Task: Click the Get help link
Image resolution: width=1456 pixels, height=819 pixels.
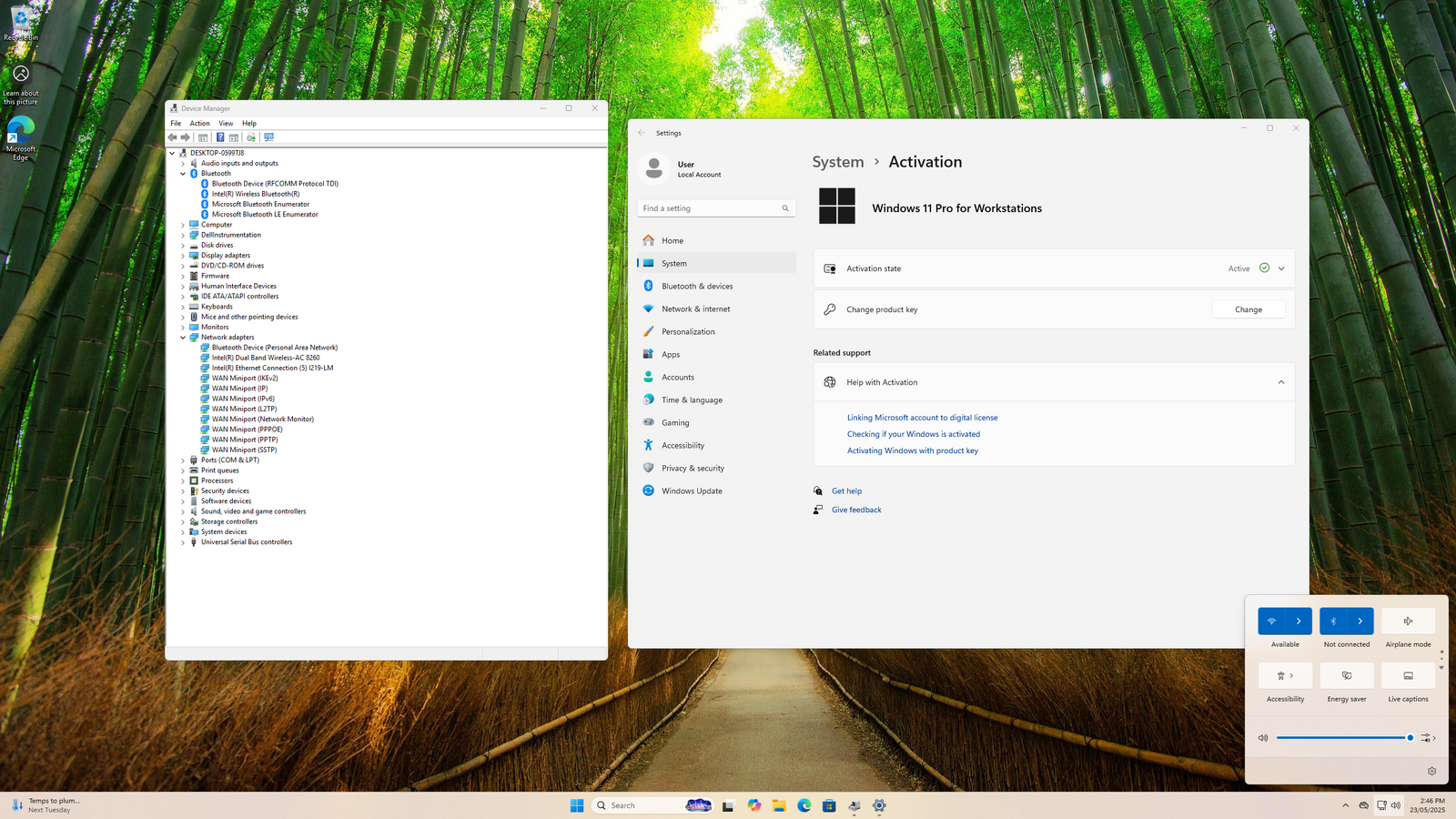Action: point(846,490)
